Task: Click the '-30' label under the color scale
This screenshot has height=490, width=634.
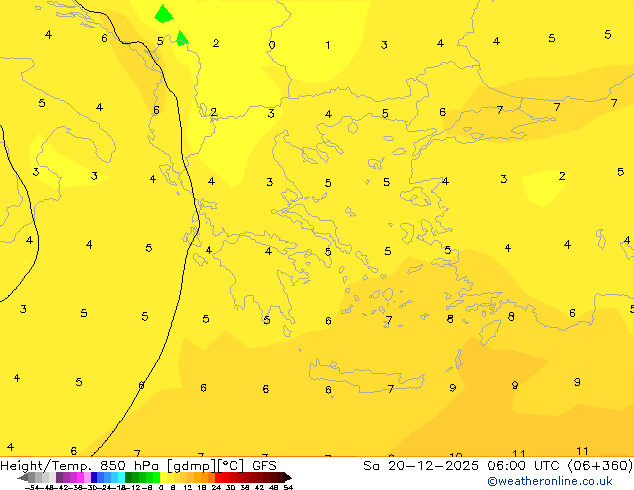Action: point(93,488)
